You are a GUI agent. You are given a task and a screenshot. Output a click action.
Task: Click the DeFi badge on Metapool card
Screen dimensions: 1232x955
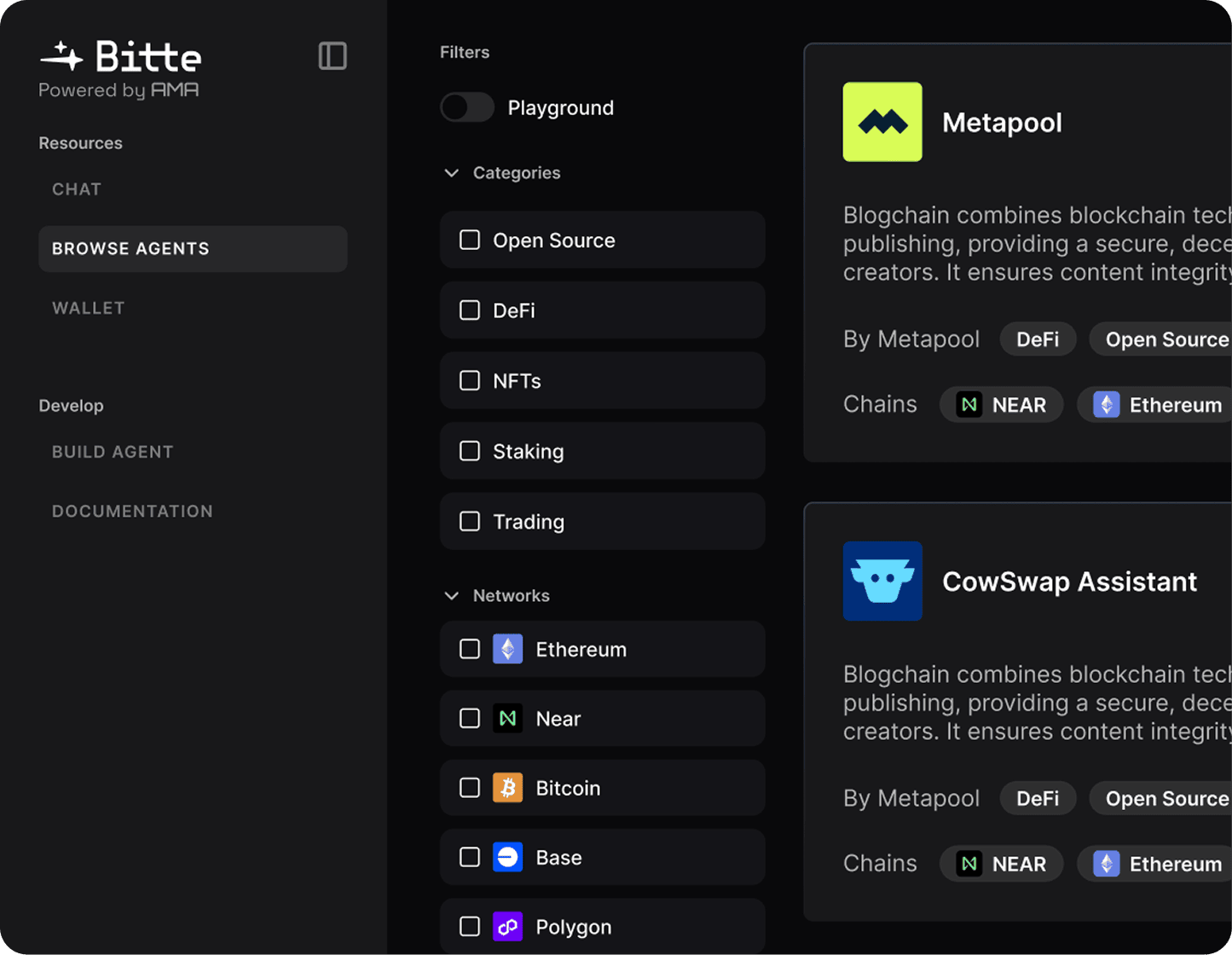click(x=1037, y=339)
